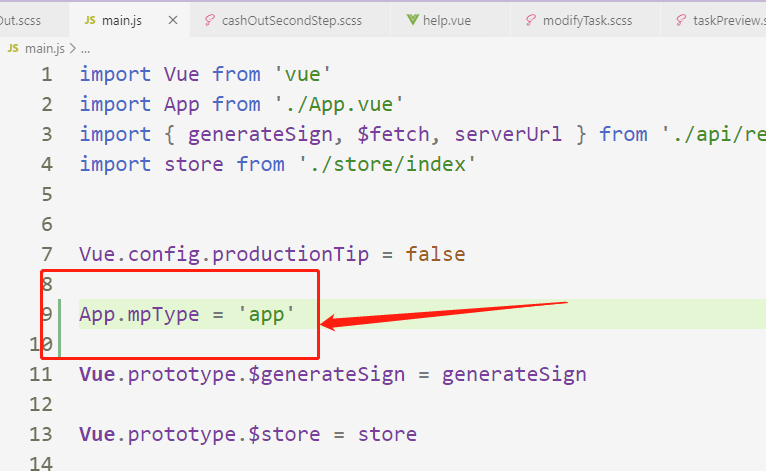Screen dimensions: 766x471
Task: Click line number 13 in the gutter
Action: (41, 434)
